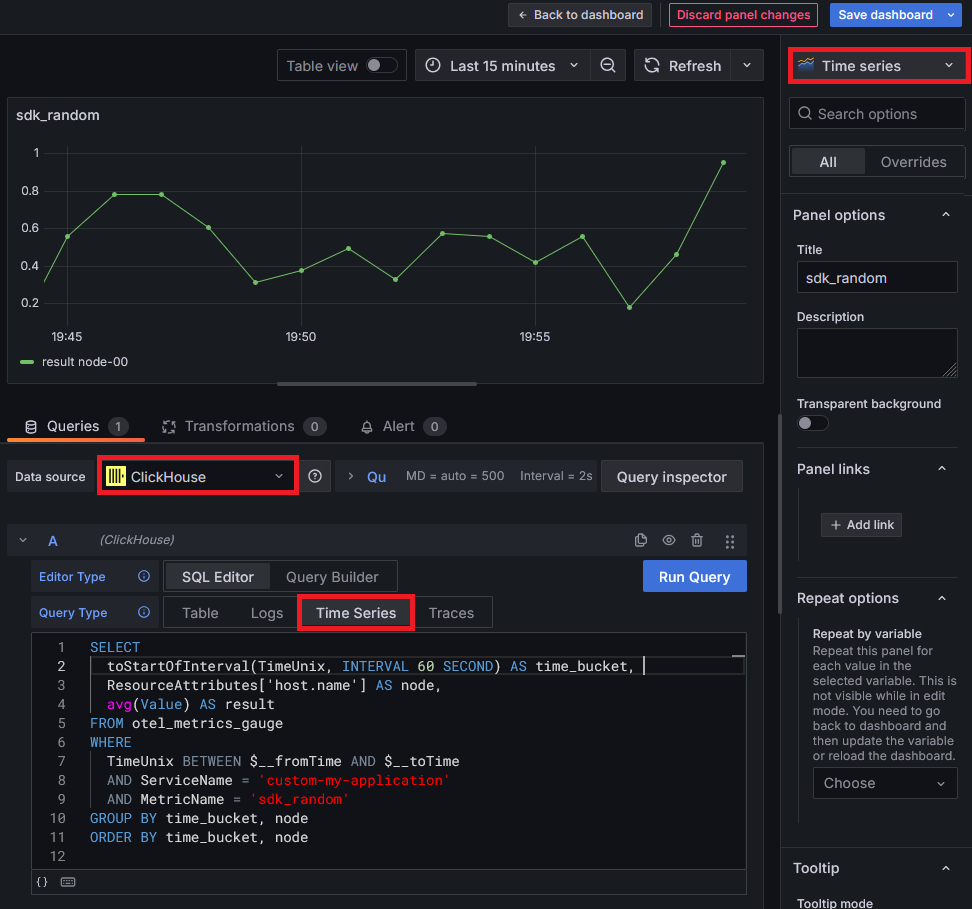Image resolution: width=972 pixels, height=909 pixels.
Task: Enable Transparent background for the panel
Action: tap(812, 423)
